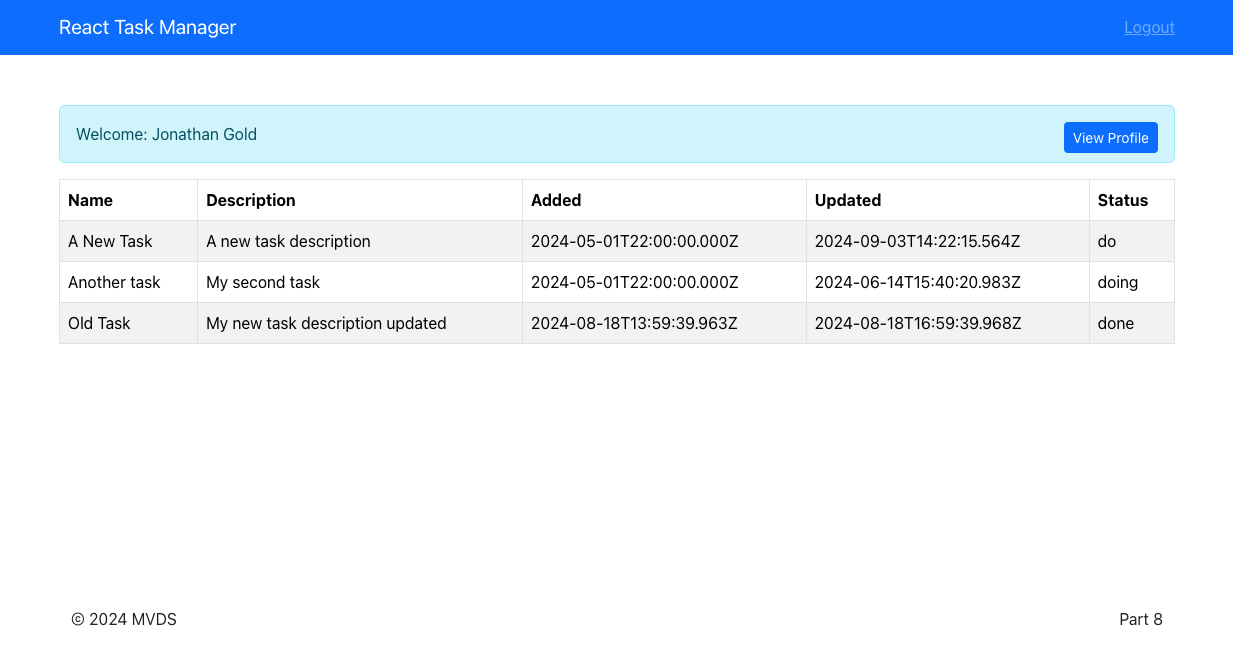Click 'A new task description' cell
The height and width of the screenshot is (653, 1233).
coord(360,241)
